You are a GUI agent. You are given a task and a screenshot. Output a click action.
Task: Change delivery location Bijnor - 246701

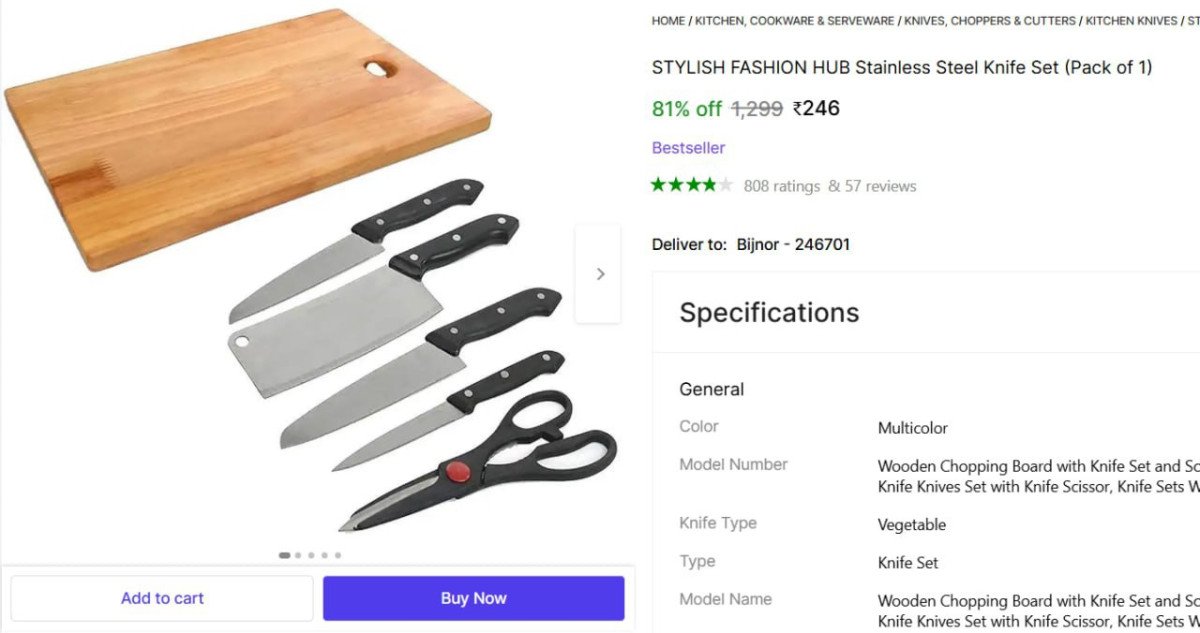click(793, 244)
